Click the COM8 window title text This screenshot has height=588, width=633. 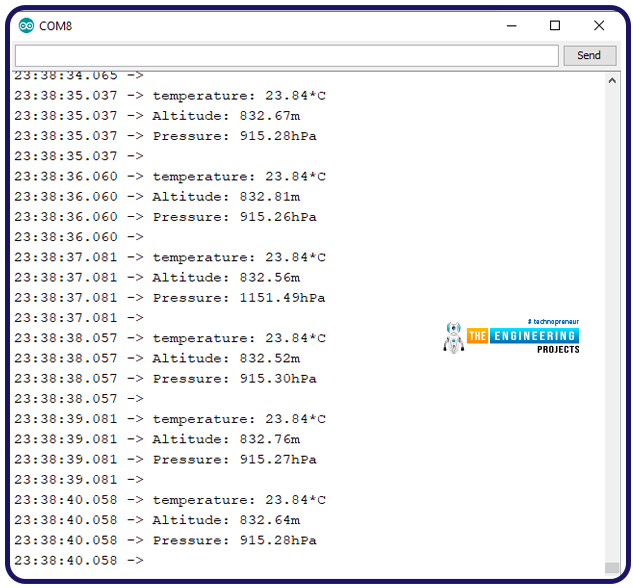[x=56, y=26]
